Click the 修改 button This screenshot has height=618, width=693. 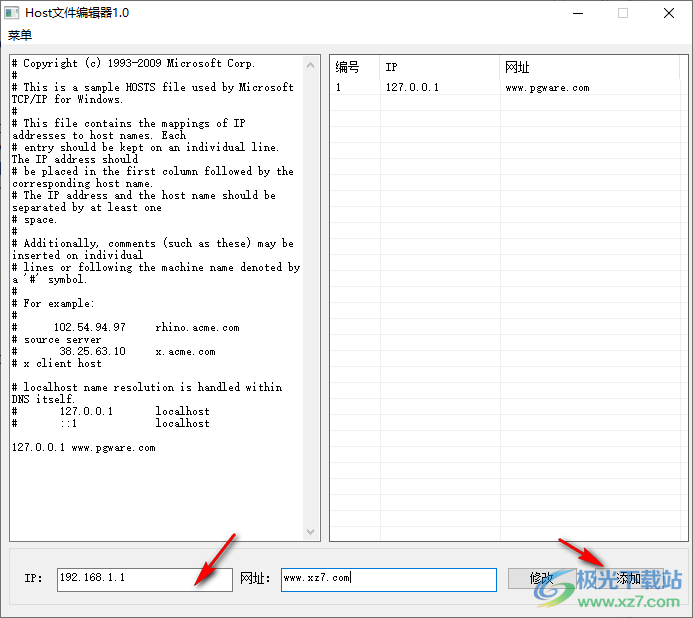point(541,578)
